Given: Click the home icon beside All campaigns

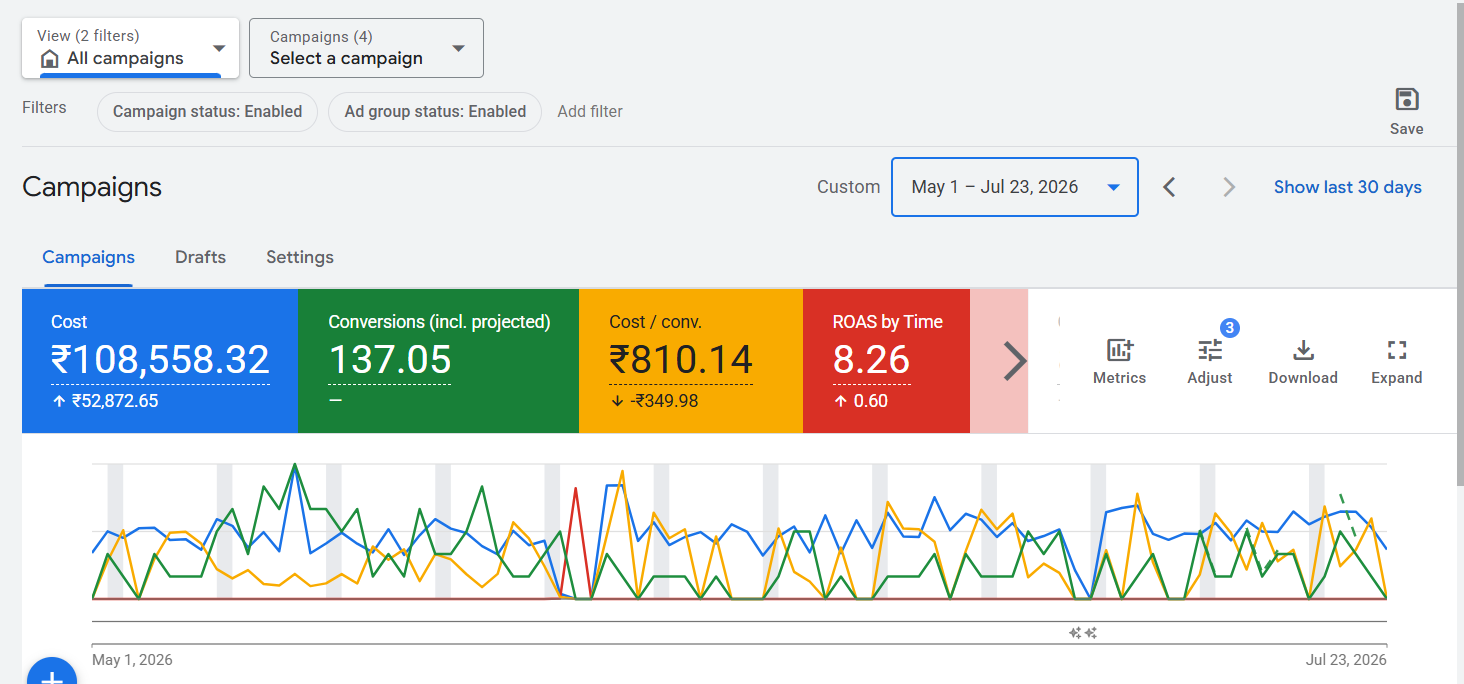Looking at the screenshot, I should point(49,59).
